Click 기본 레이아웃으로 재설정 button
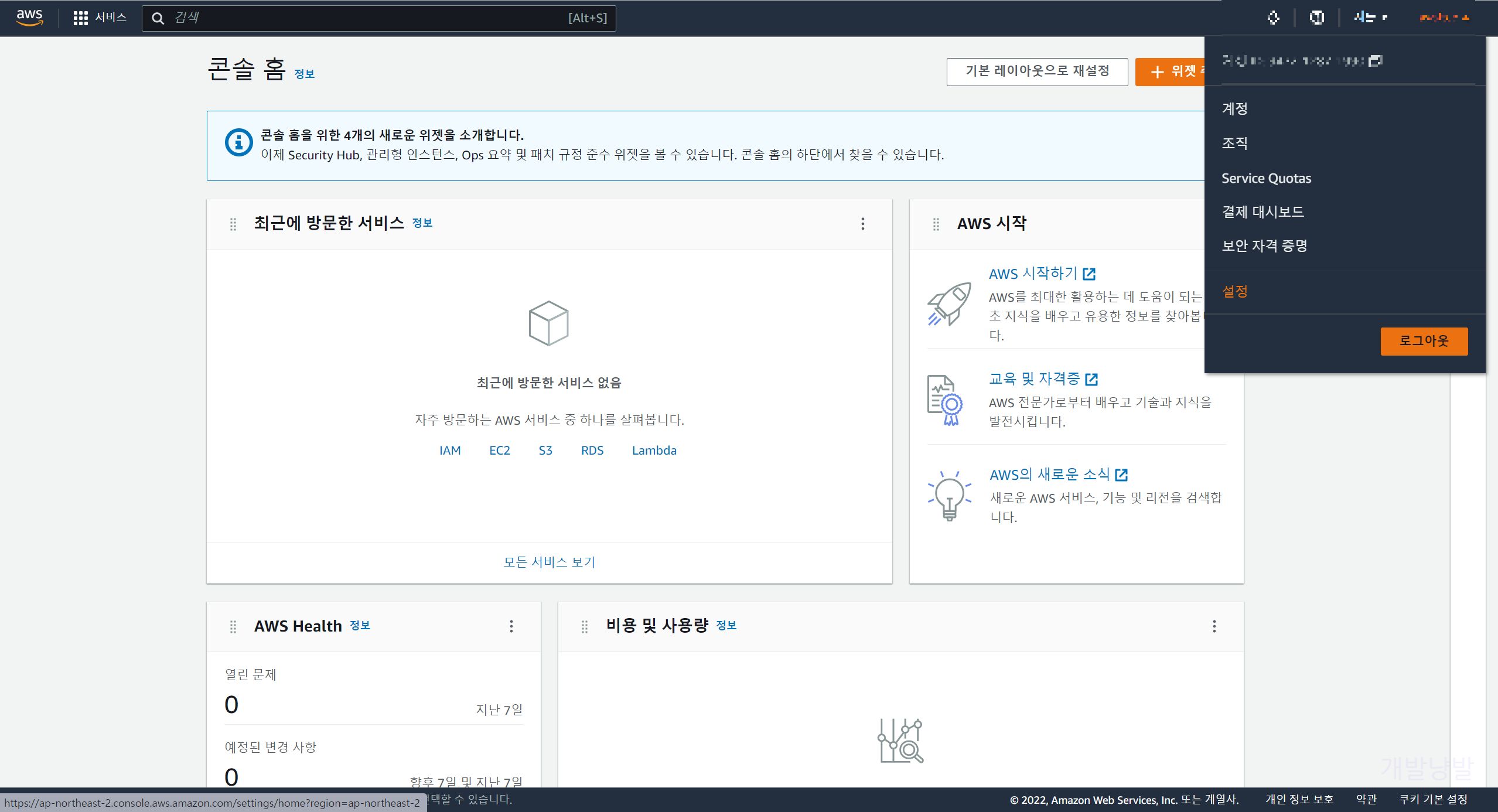The height and width of the screenshot is (812, 1498). point(1036,71)
